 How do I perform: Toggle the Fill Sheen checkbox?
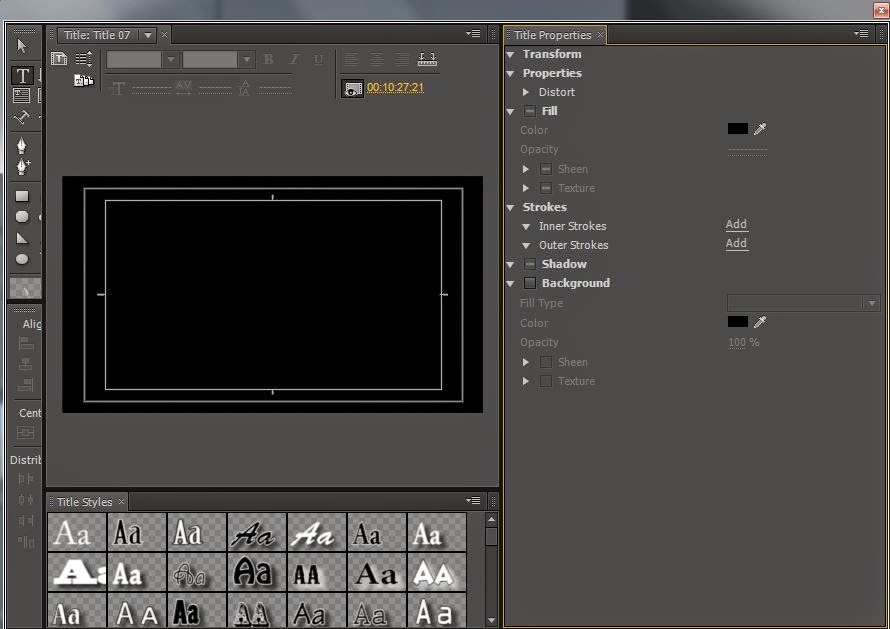point(545,169)
